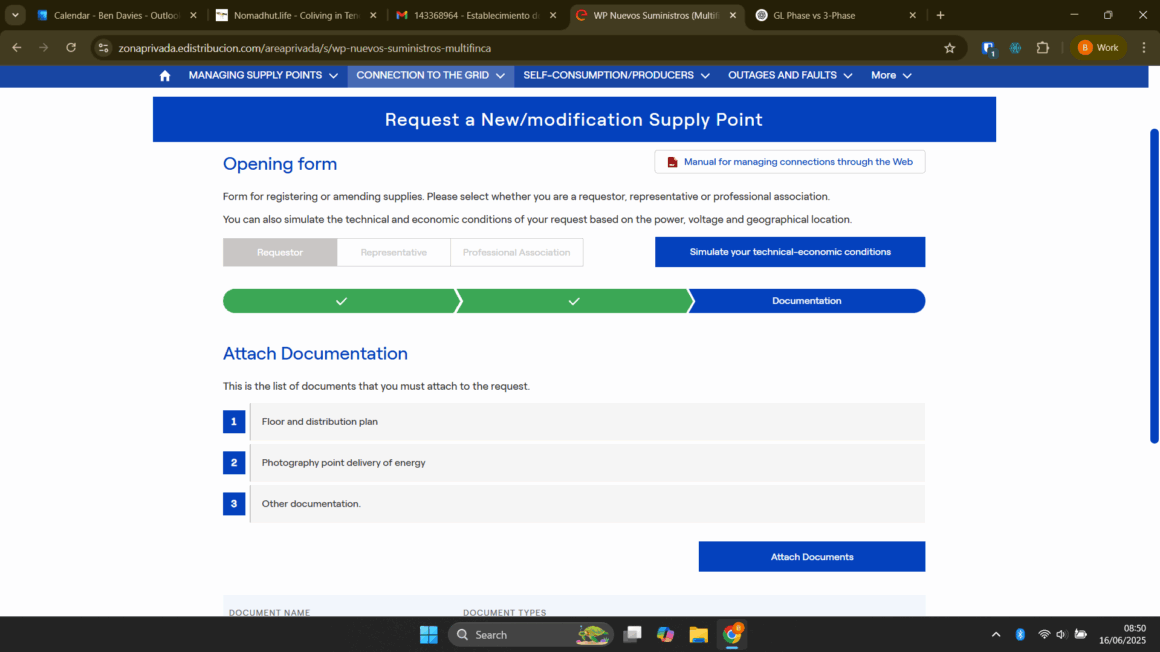Click the first completed green progress step
Image resolution: width=1160 pixels, height=652 pixels.
(x=340, y=301)
